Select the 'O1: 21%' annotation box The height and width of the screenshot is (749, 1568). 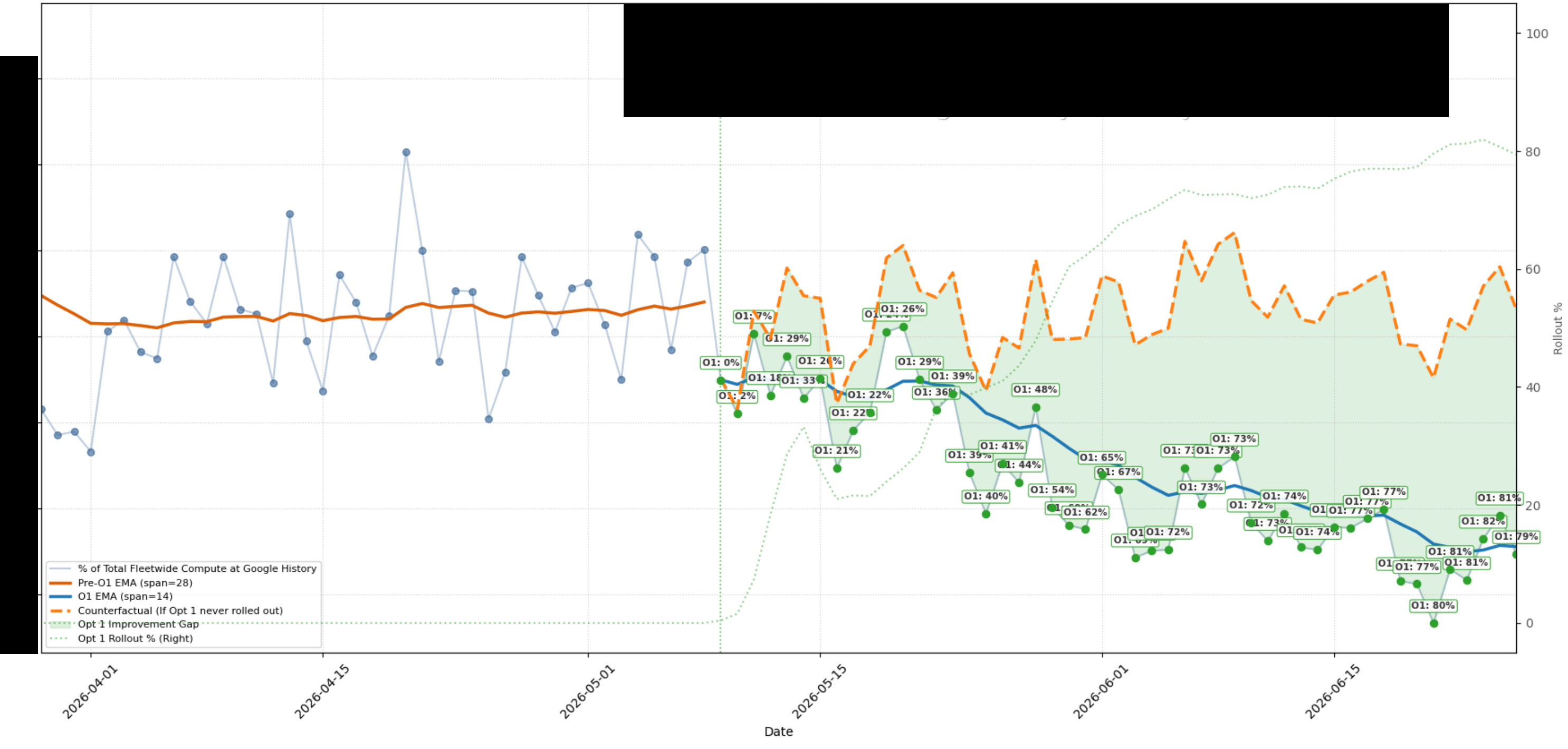836,451
